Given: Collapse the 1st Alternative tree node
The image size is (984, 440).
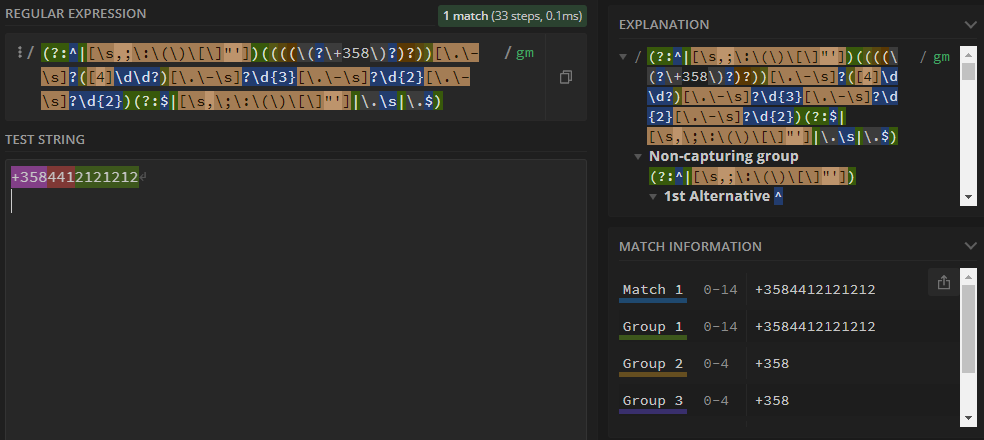Looking at the screenshot, I should pyautogui.click(x=652, y=197).
